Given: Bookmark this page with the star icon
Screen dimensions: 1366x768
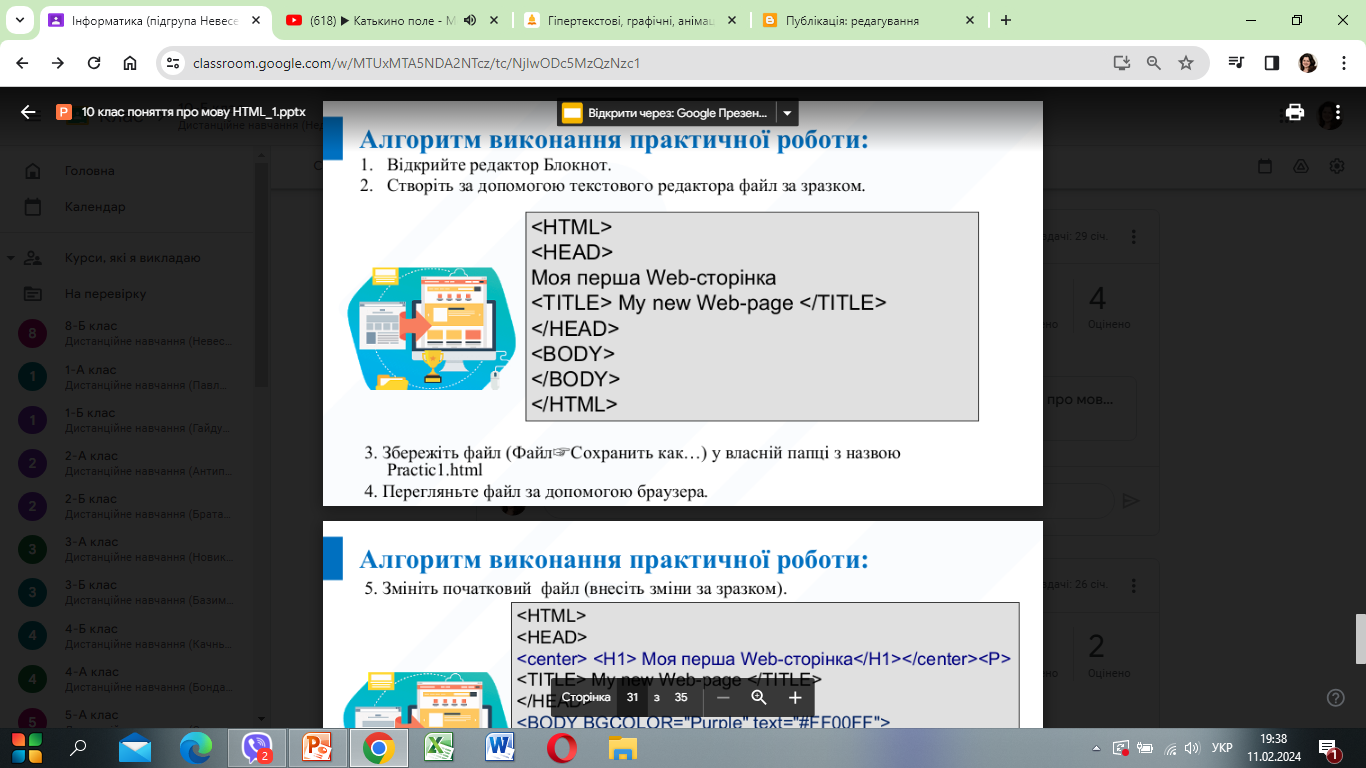Looking at the screenshot, I should (1186, 63).
